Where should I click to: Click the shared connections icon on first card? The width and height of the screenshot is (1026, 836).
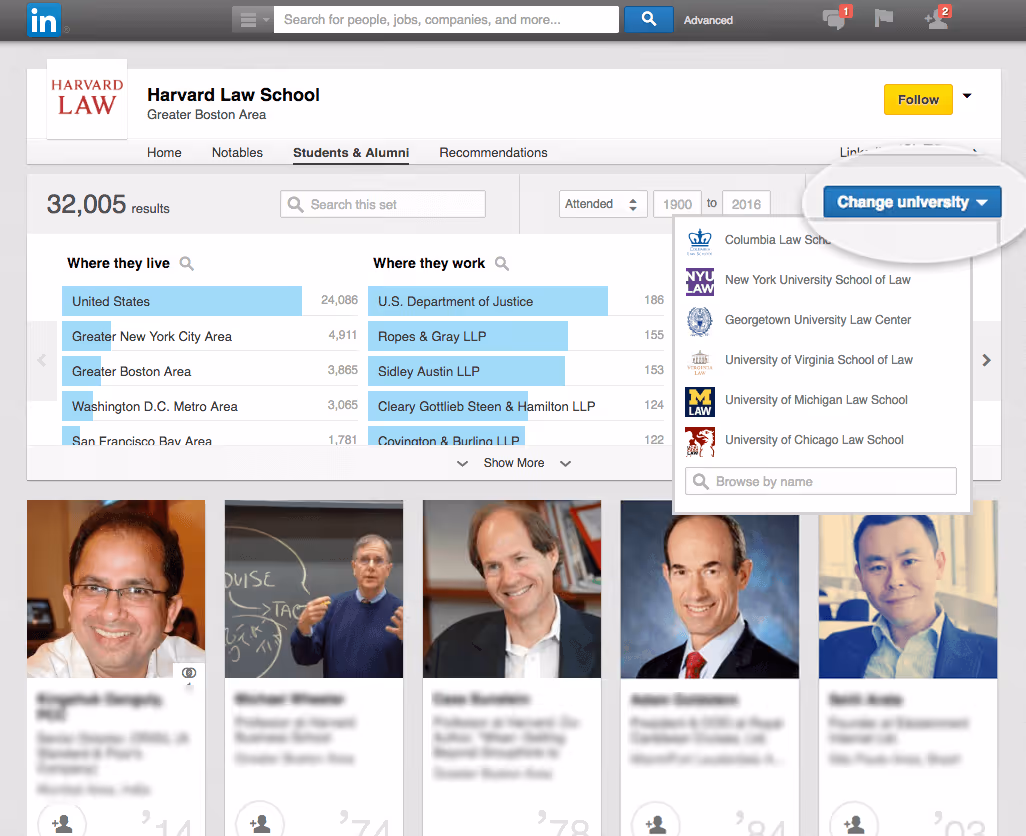pyautogui.click(x=189, y=673)
